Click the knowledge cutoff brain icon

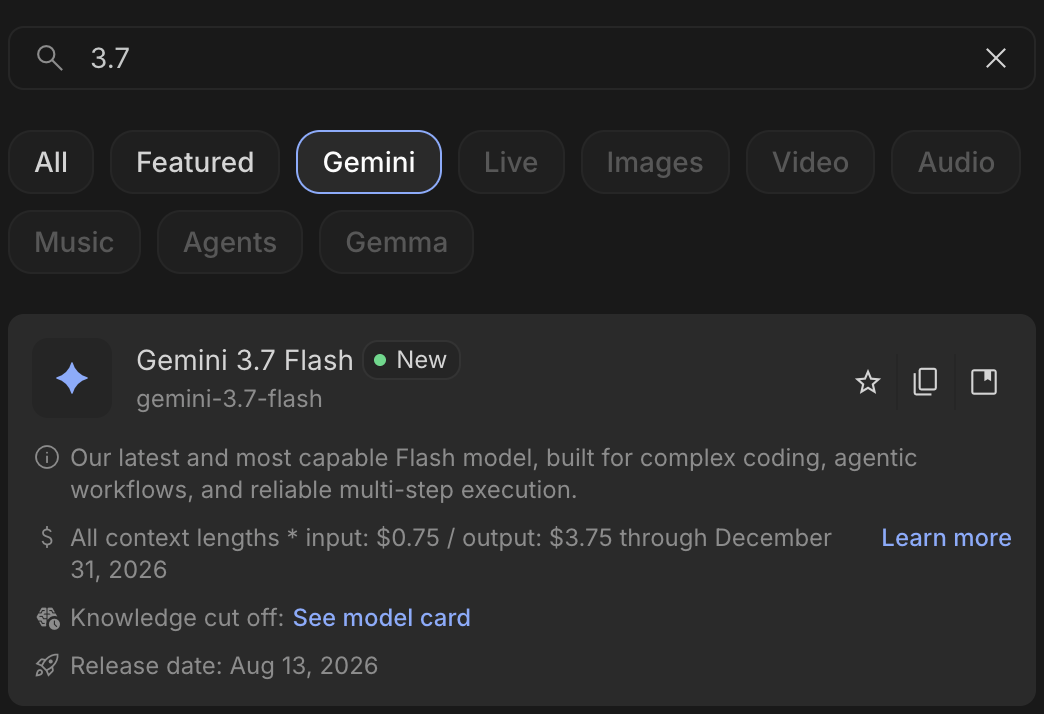click(48, 618)
